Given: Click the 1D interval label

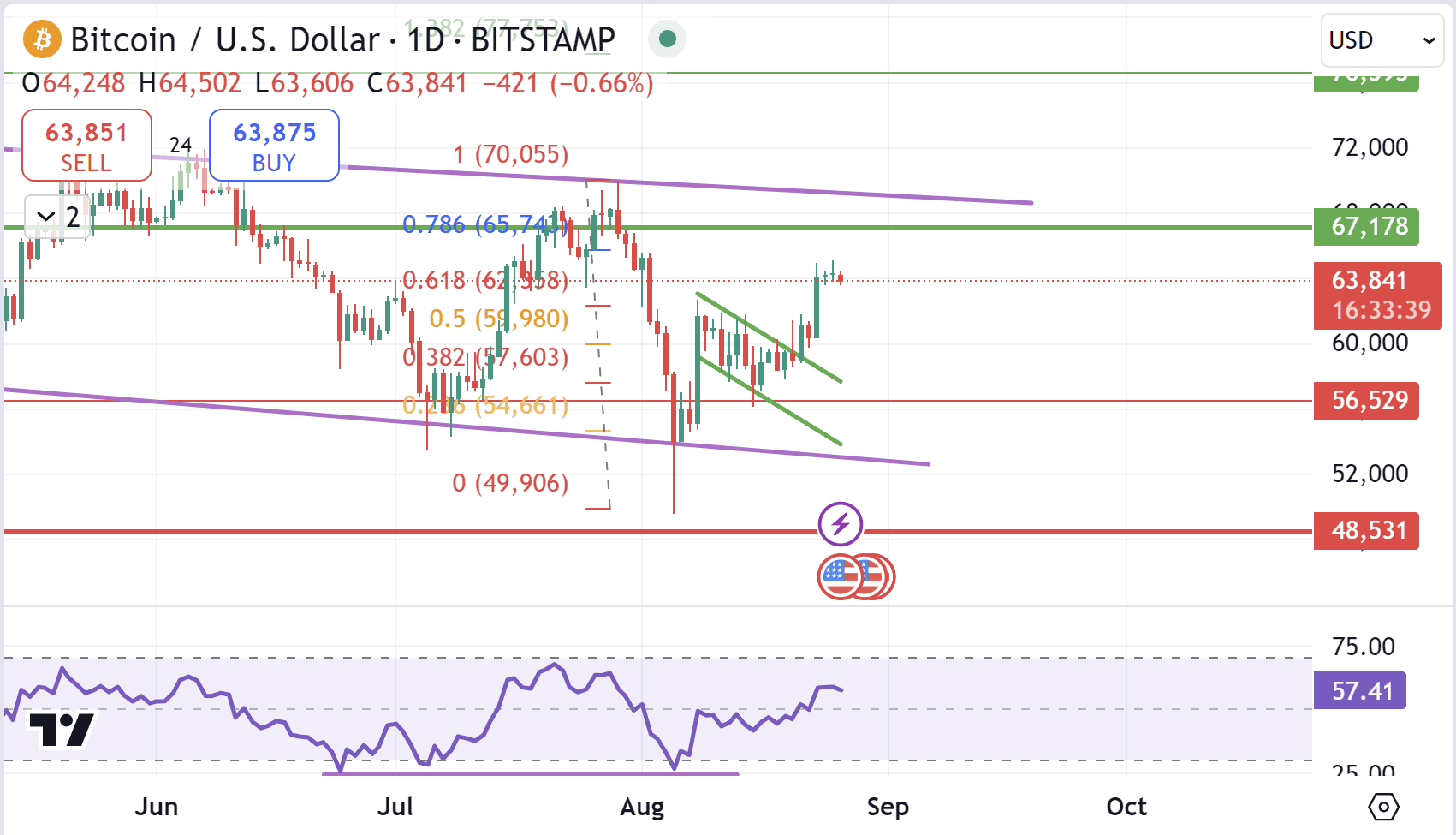Looking at the screenshot, I should [x=425, y=39].
